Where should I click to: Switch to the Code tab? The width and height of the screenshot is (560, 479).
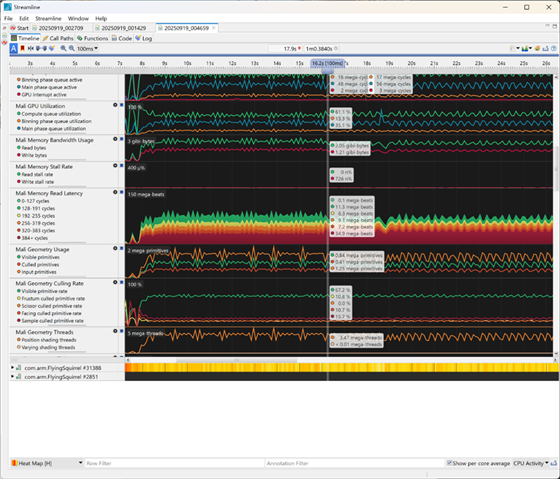122,38
